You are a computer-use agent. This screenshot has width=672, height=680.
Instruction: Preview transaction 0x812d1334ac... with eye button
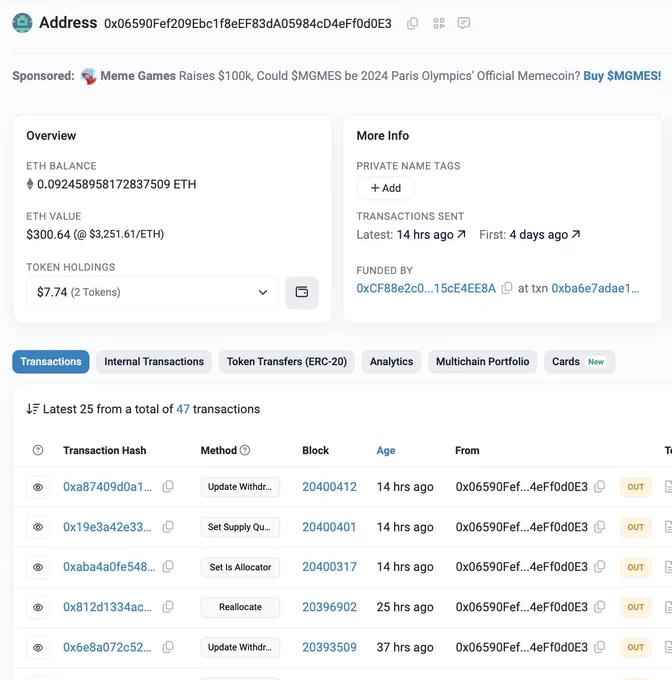click(x=38, y=607)
